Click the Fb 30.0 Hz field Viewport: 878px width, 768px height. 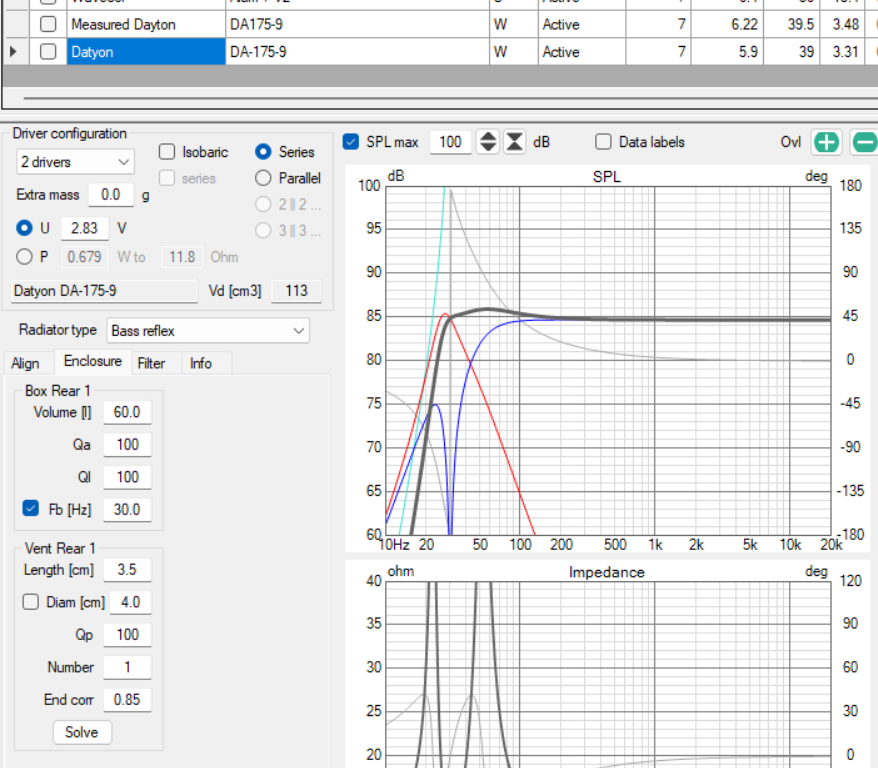click(x=127, y=510)
